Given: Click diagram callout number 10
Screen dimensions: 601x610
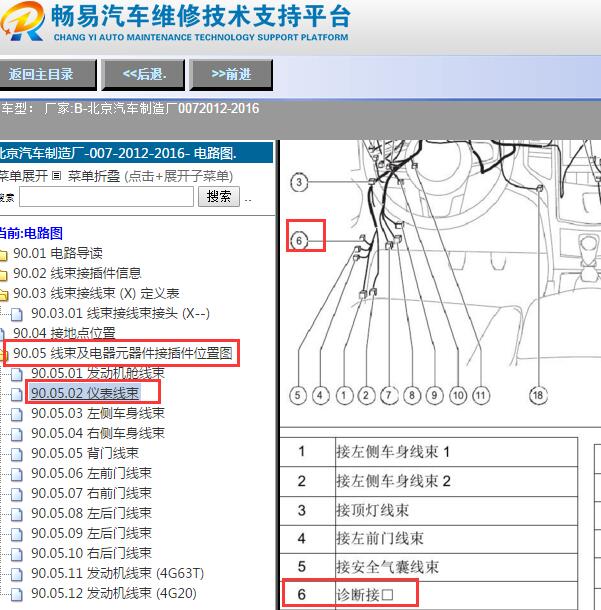Looking at the screenshot, I should (458, 396).
